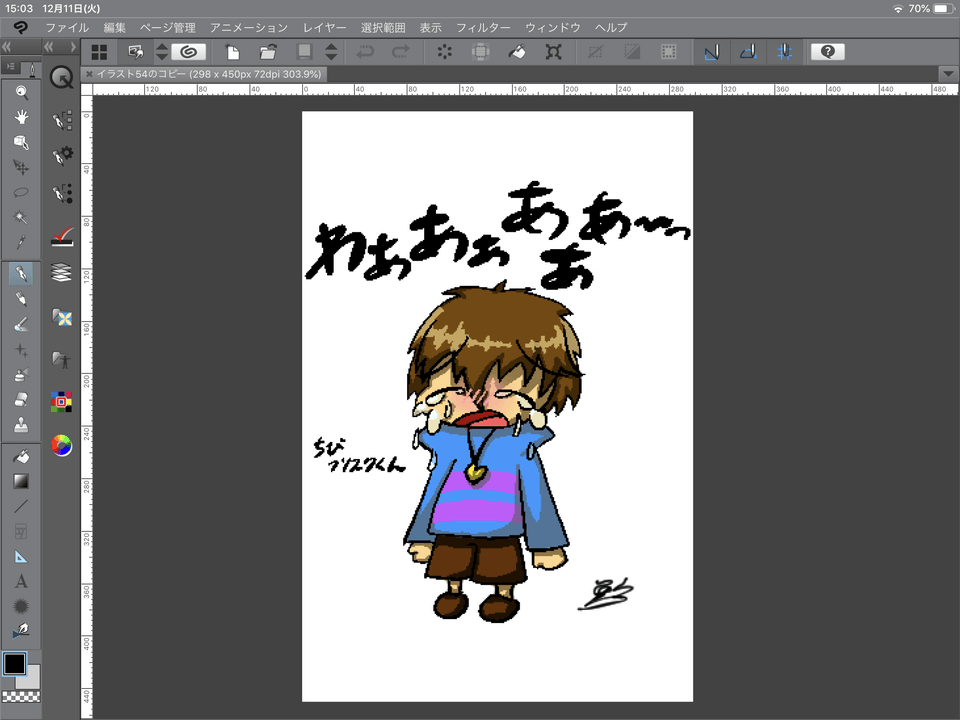Select the Gradient tool
960x720 pixels.
(20, 481)
